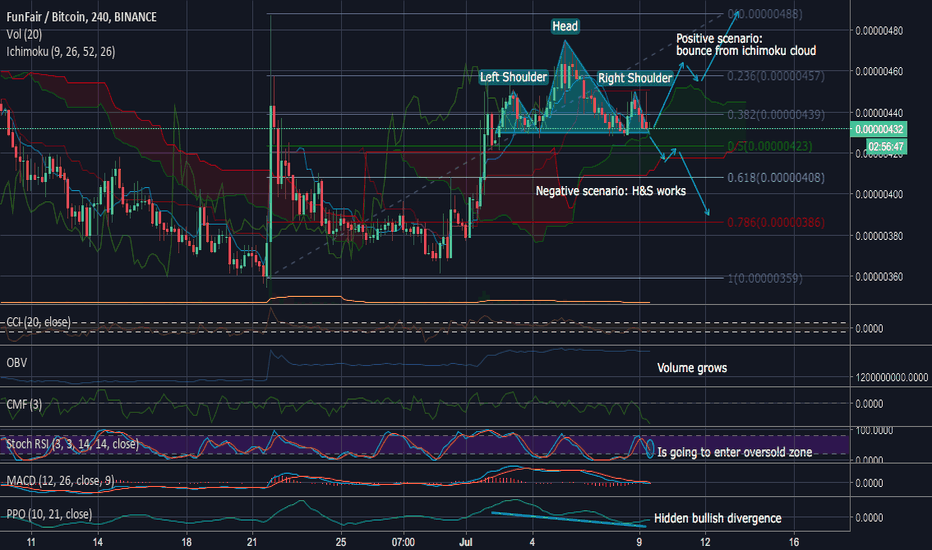The width and height of the screenshot is (932, 550).
Task: Click the 100.0000 Stoch RSI scale value
Action: click(874, 430)
